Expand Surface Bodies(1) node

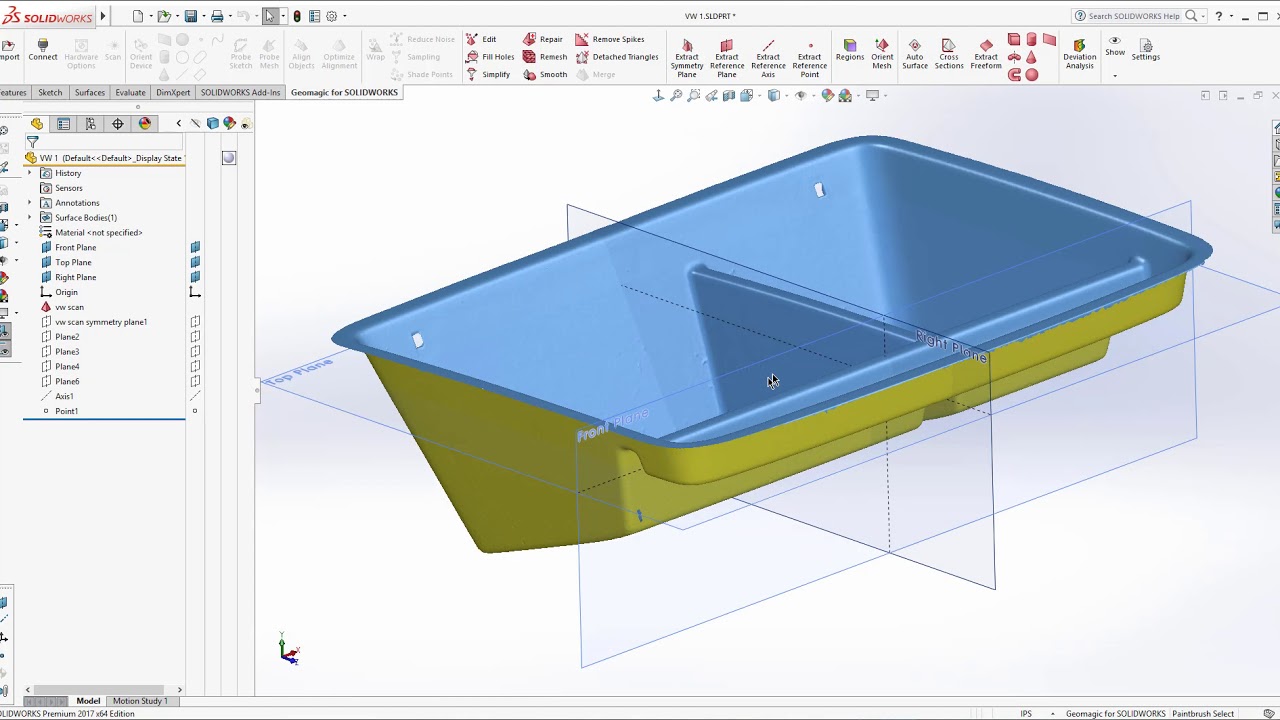(29, 217)
